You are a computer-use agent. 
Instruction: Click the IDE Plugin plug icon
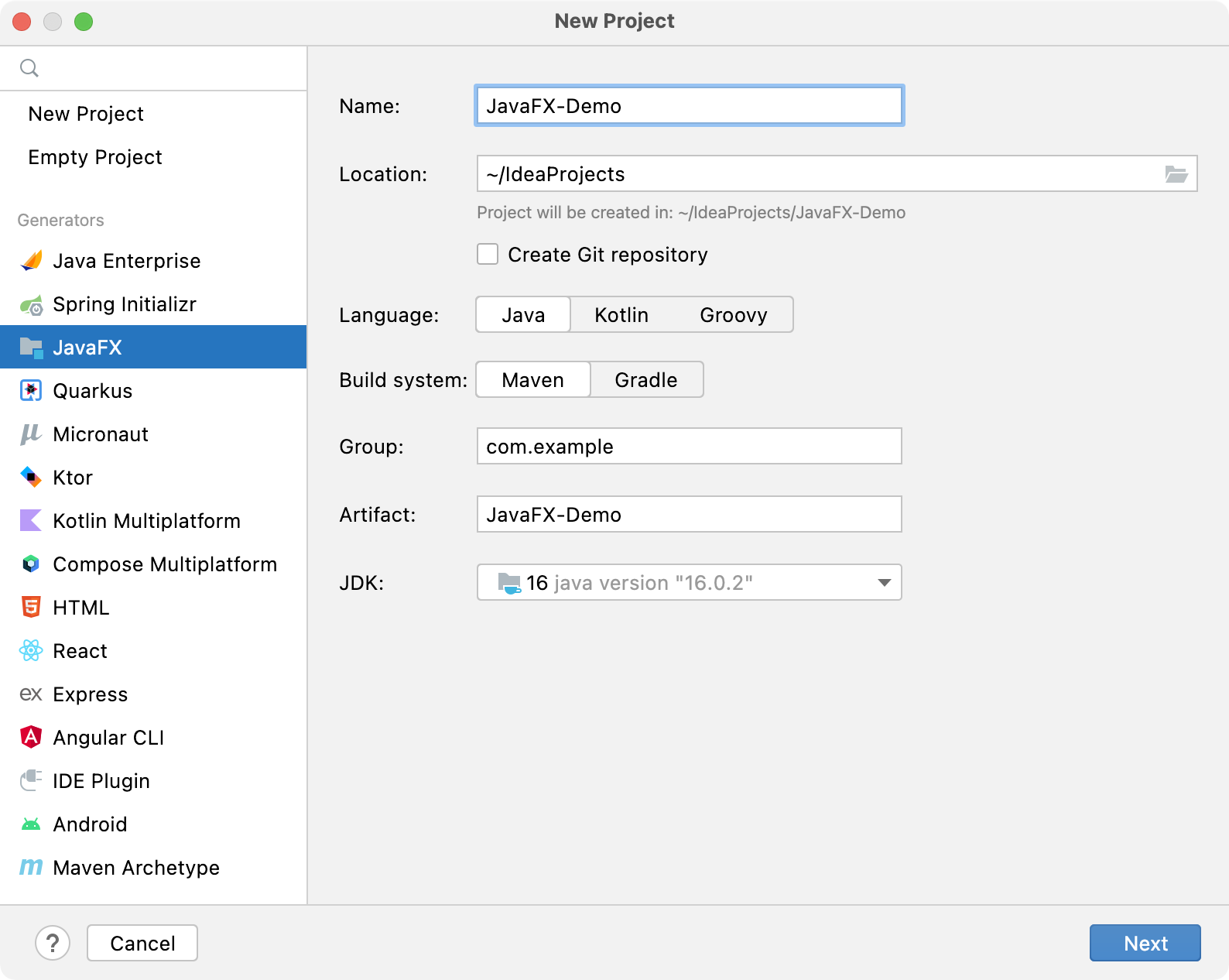tap(31, 780)
